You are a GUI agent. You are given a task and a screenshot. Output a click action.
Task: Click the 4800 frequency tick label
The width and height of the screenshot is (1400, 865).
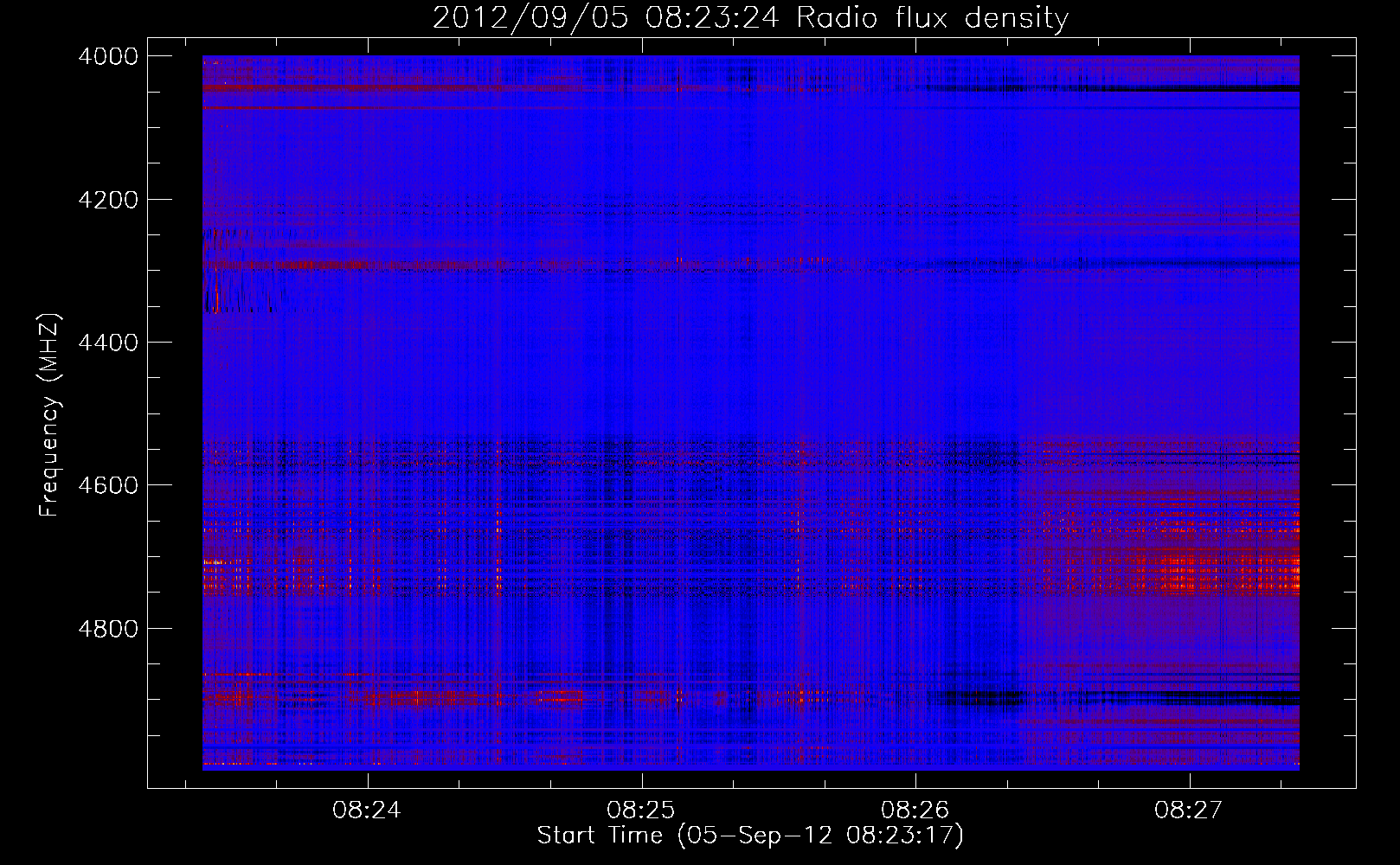click(x=108, y=628)
